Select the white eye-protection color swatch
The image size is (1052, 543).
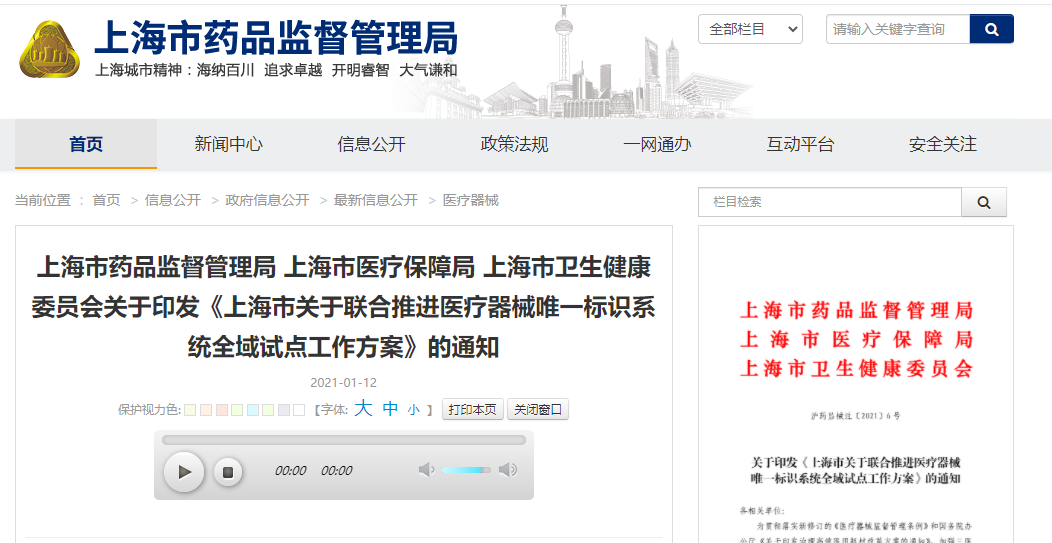click(299, 409)
